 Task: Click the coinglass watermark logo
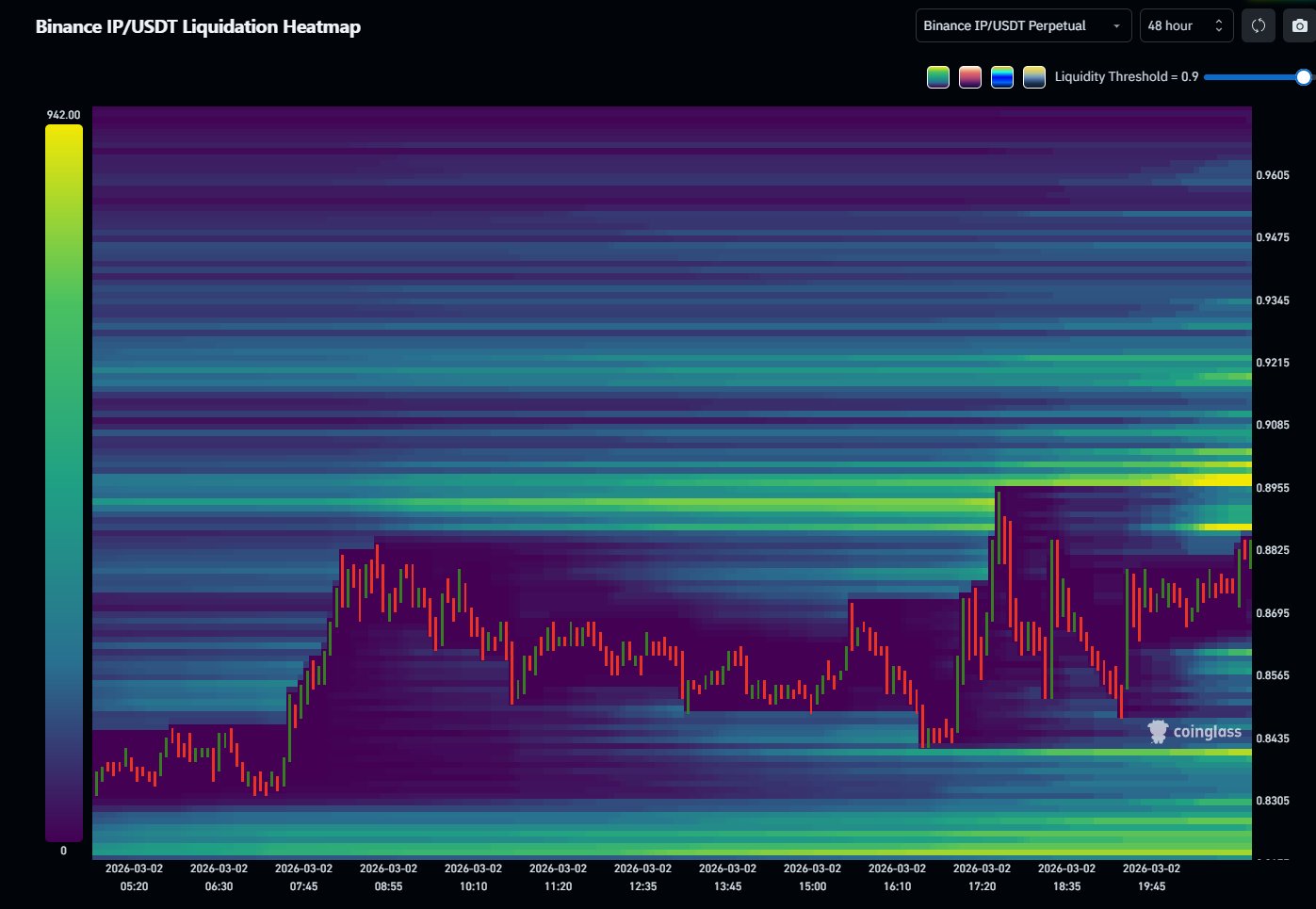point(1194,732)
